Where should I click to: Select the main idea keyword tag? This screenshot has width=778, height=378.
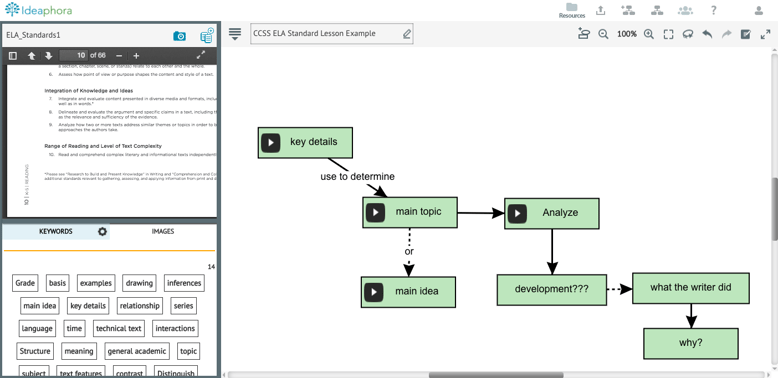40,306
